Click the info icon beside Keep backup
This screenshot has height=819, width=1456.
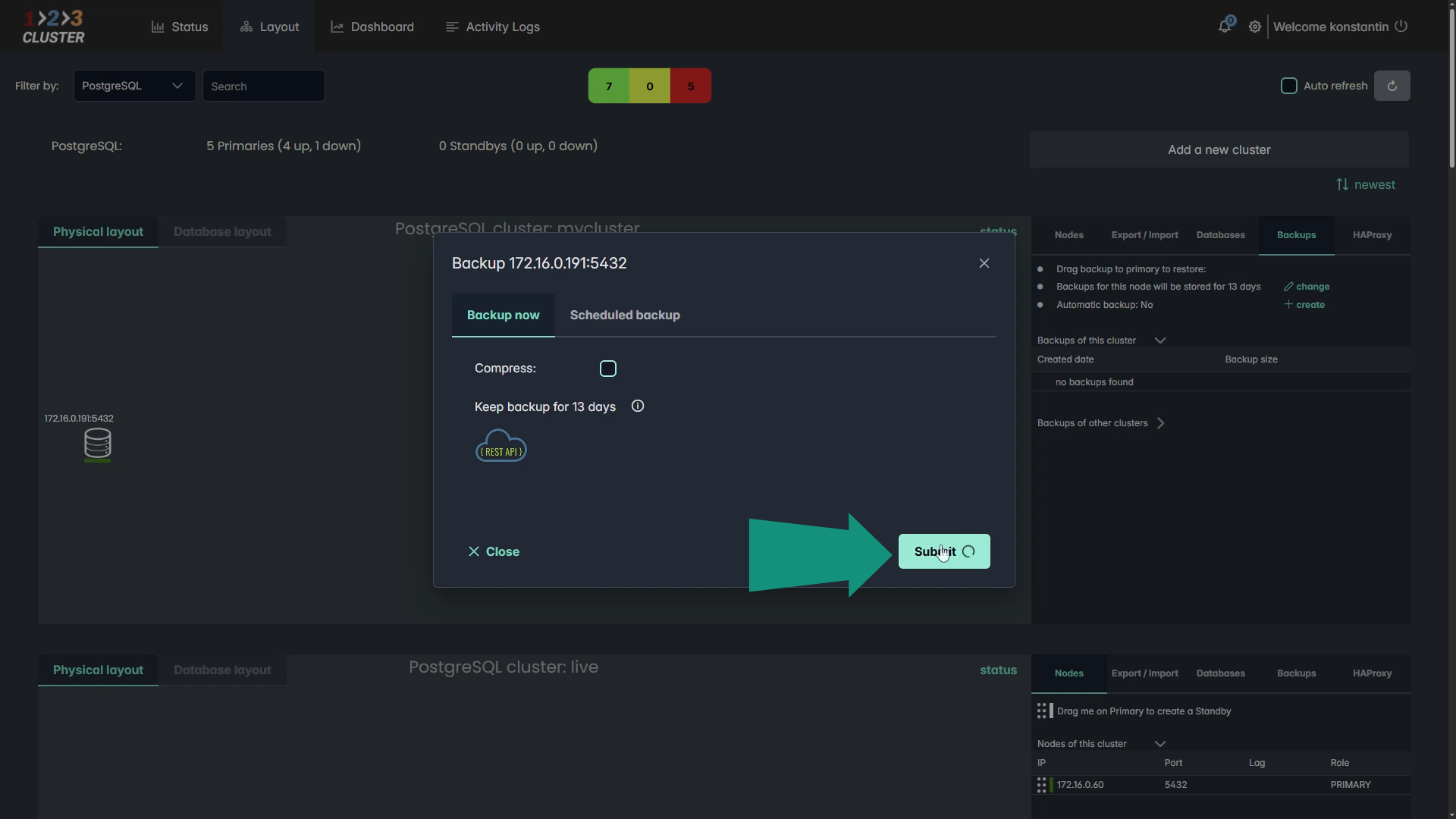click(x=638, y=406)
